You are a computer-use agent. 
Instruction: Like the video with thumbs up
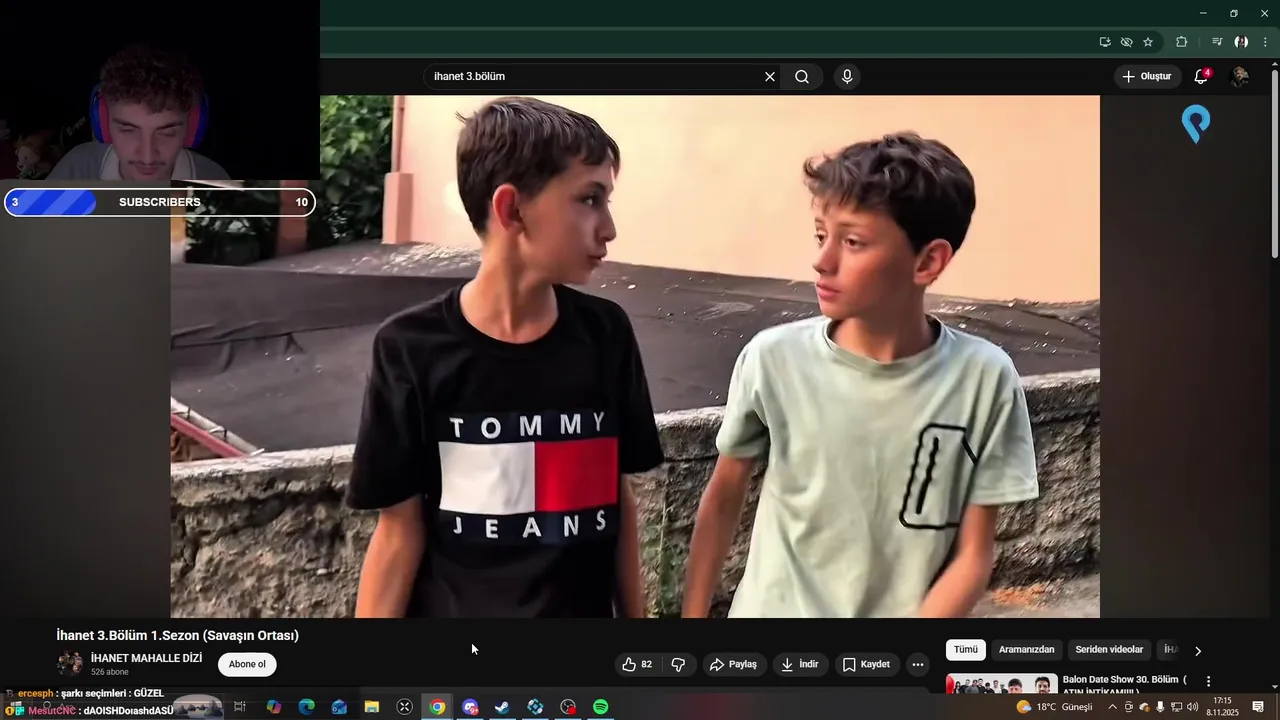coord(637,664)
